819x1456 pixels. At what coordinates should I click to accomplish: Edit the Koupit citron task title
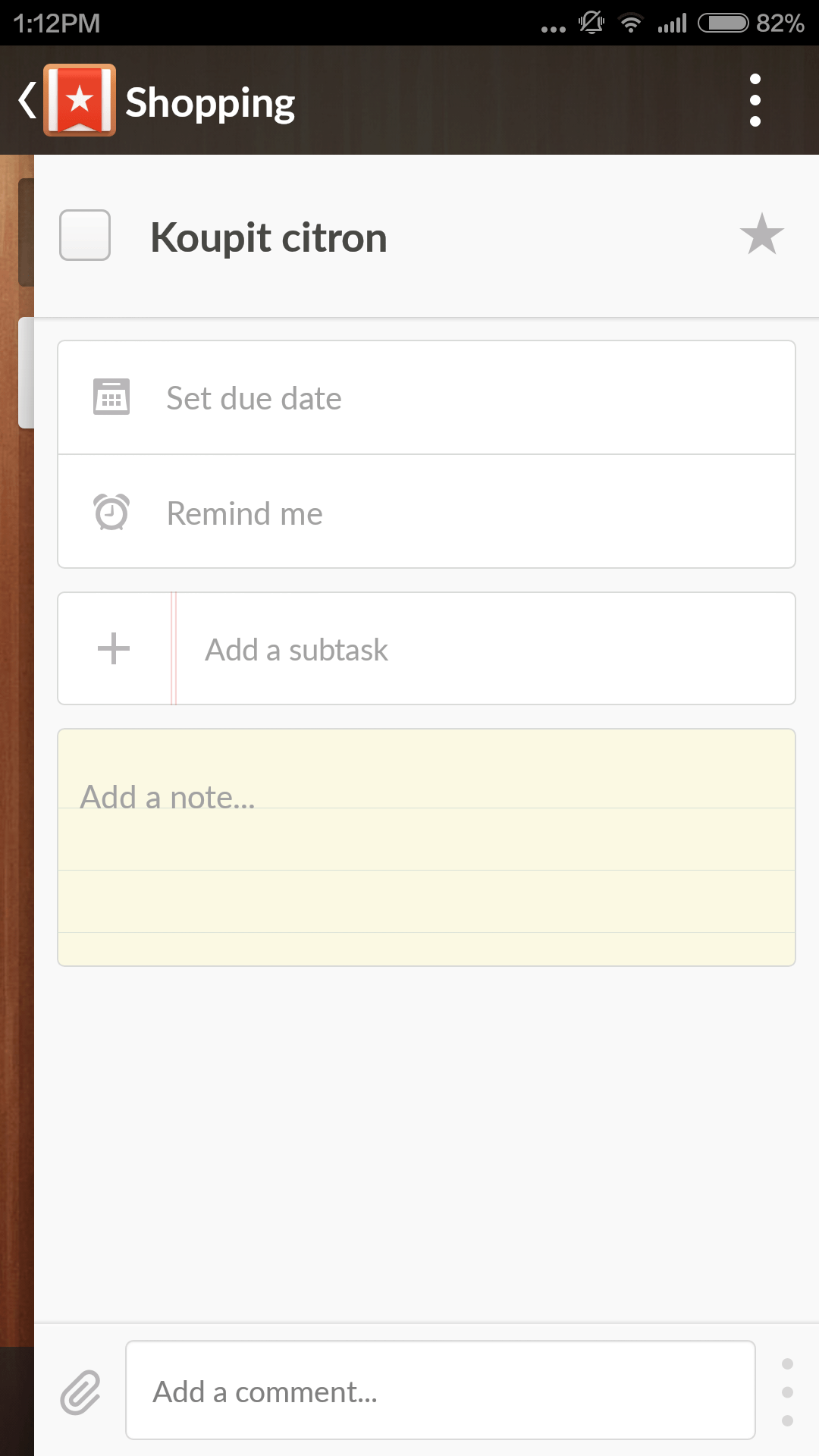(268, 237)
